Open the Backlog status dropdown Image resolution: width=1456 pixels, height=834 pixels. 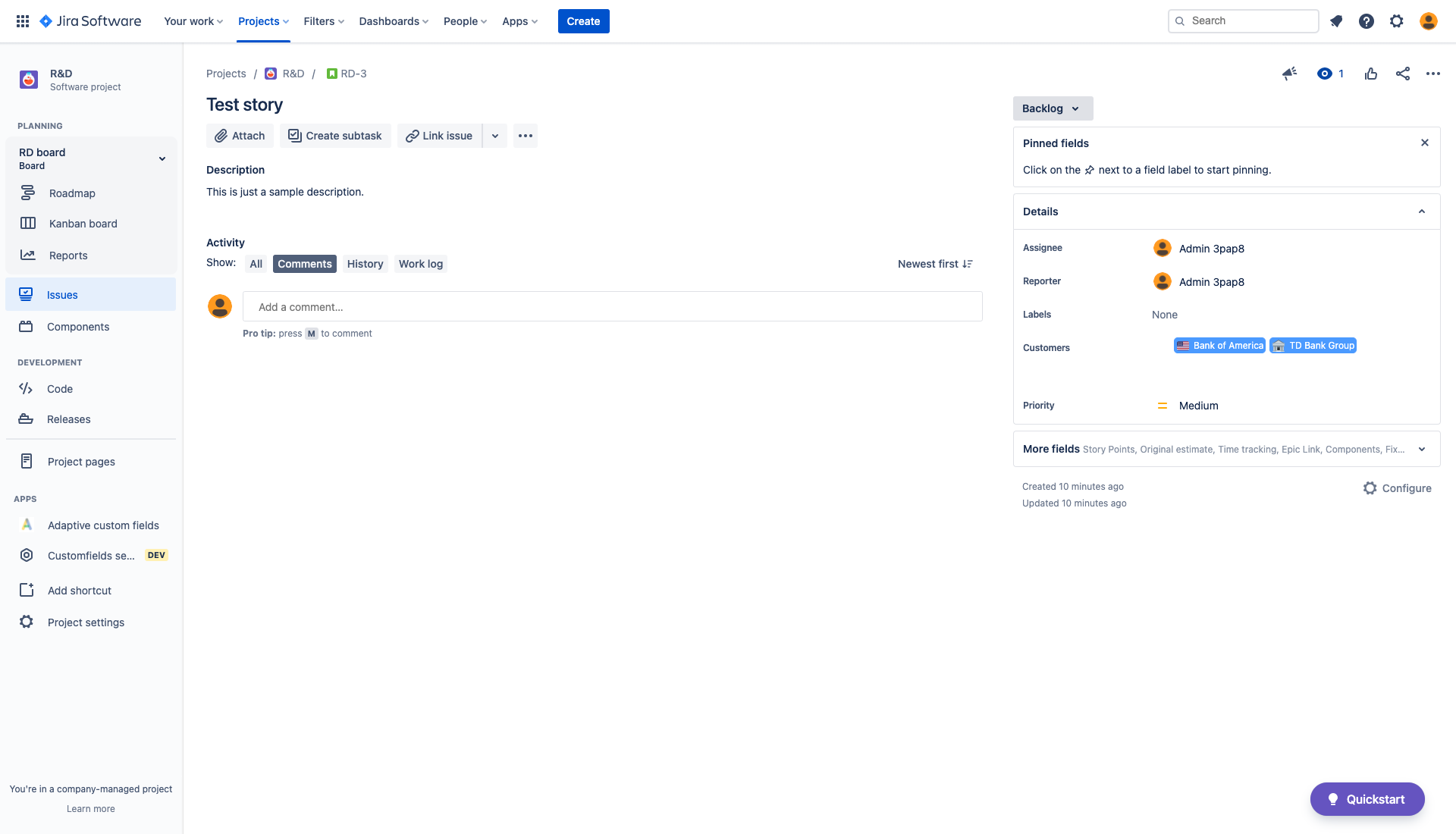(1053, 108)
